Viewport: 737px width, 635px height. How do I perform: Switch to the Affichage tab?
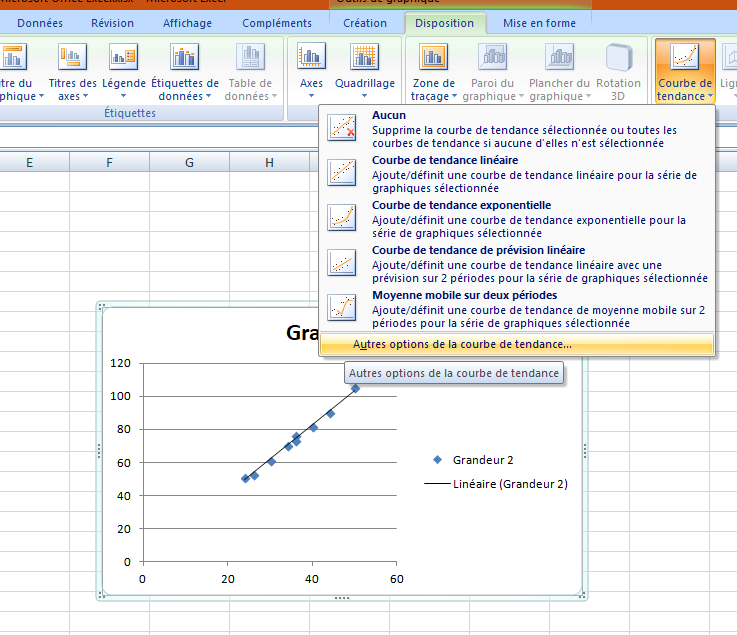tap(187, 23)
